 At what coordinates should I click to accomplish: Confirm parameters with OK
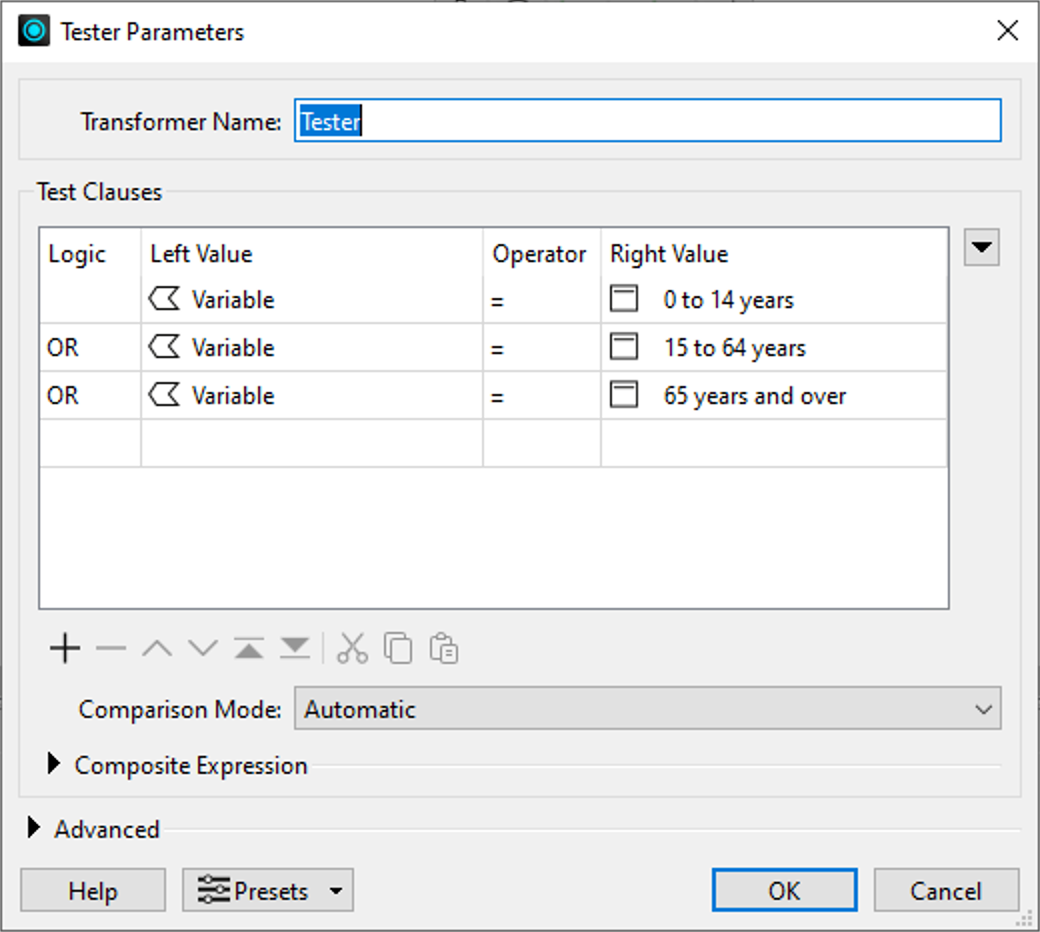click(x=784, y=890)
